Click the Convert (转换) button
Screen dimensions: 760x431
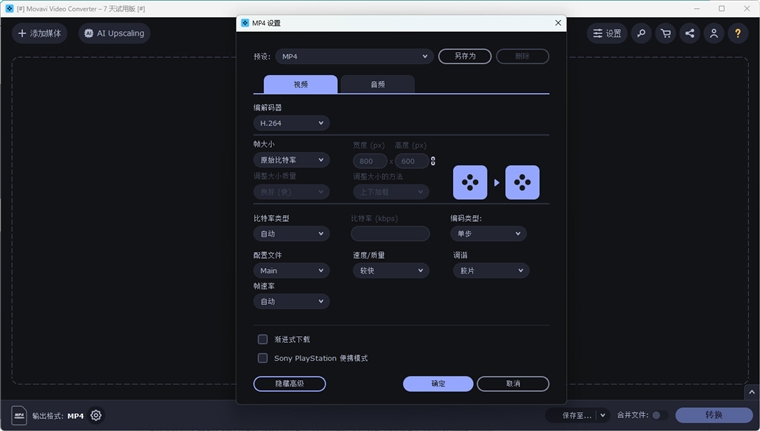(714, 415)
